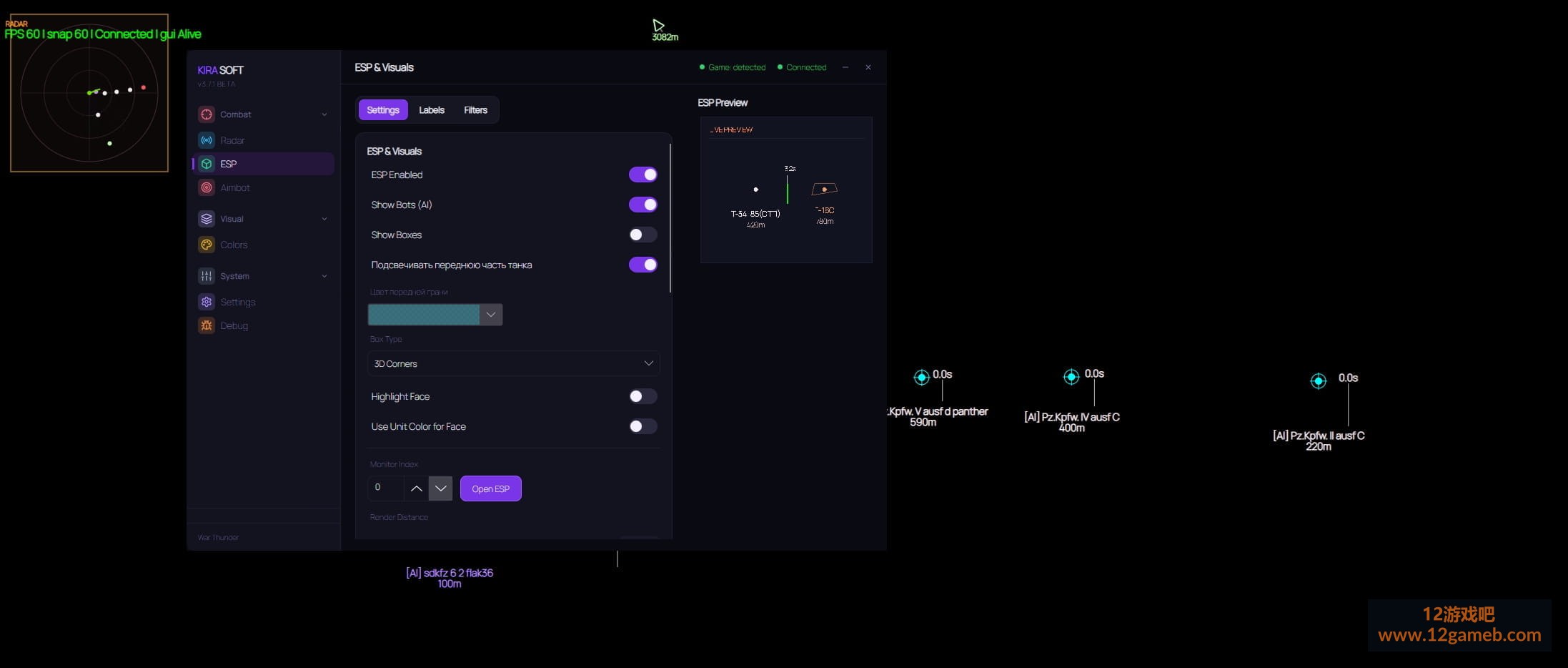Click the System sliders icon in sidebar
Viewport: 1568px width, 668px height.
click(207, 276)
